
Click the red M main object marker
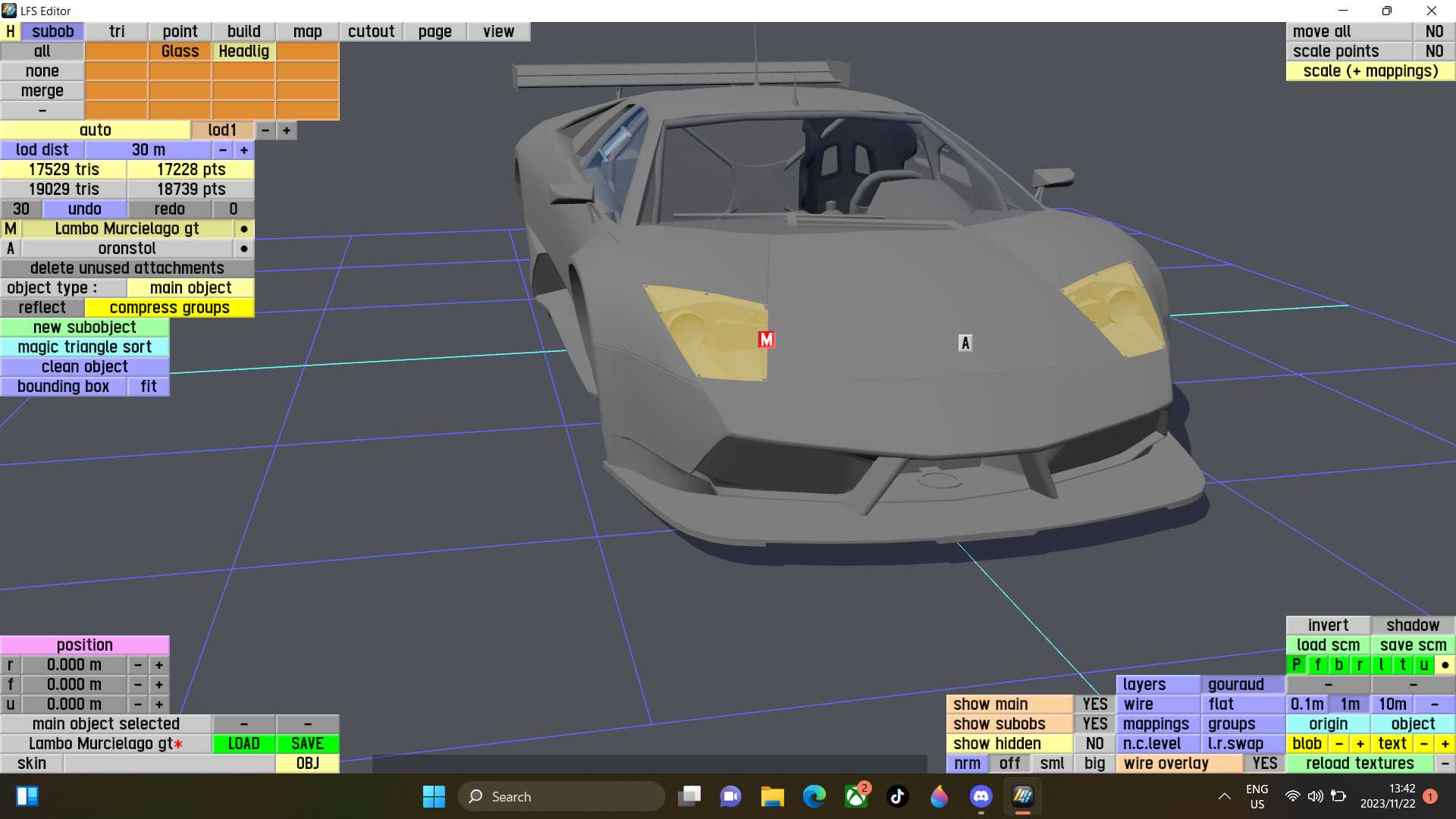click(x=766, y=340)
